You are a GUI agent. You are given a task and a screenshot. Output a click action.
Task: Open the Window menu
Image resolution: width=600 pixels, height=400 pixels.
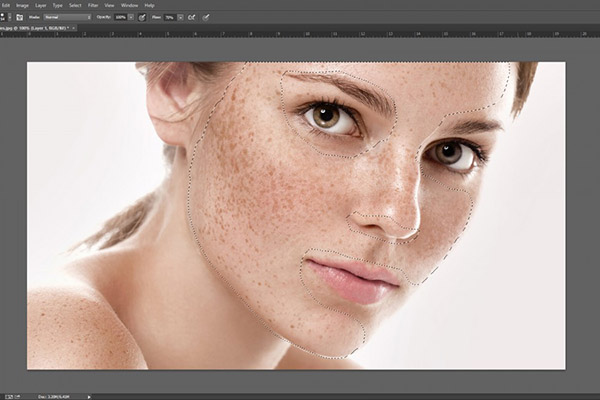click(x=129, y=5)
